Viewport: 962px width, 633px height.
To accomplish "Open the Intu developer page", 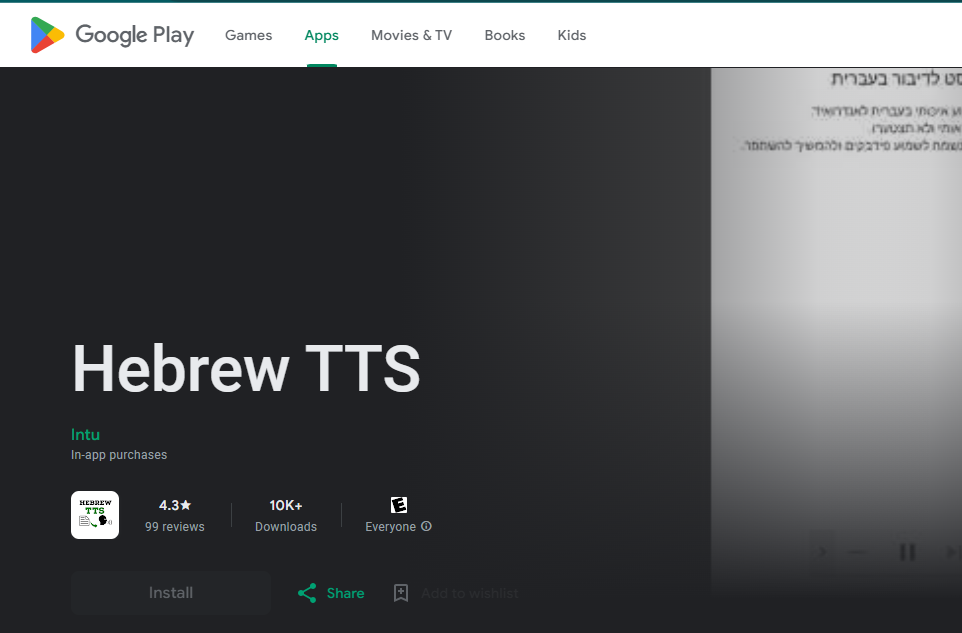I will tap(85, 435).
